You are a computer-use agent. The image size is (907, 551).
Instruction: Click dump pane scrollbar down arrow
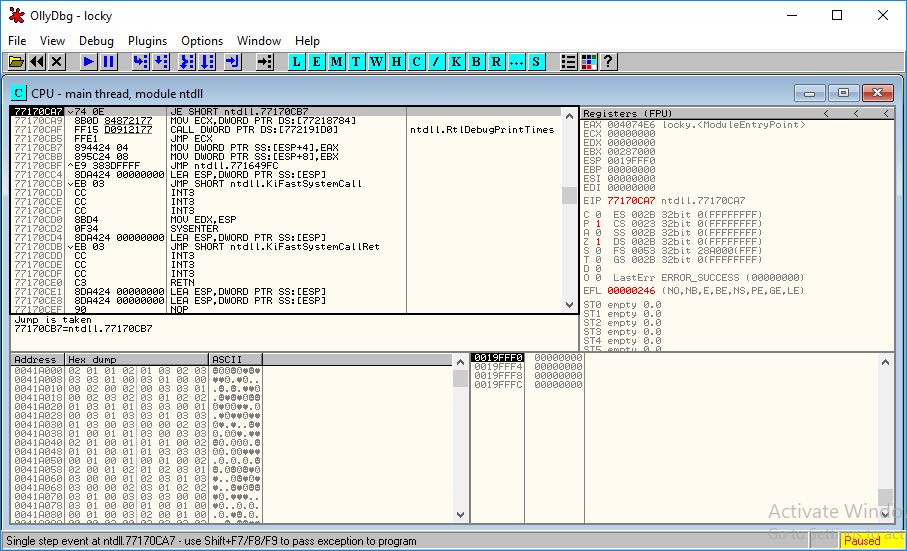(x=460, y=515)
